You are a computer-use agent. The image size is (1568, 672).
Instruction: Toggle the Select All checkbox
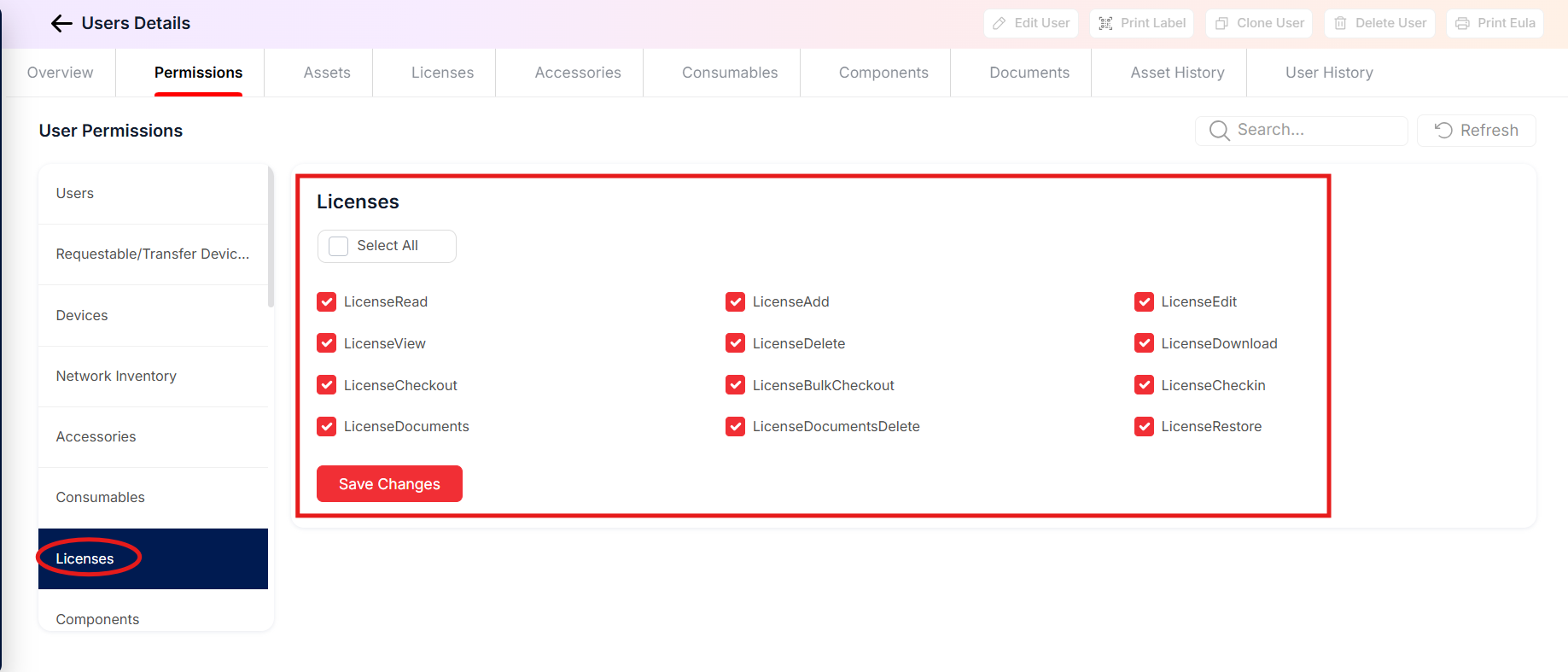(339, 246)
